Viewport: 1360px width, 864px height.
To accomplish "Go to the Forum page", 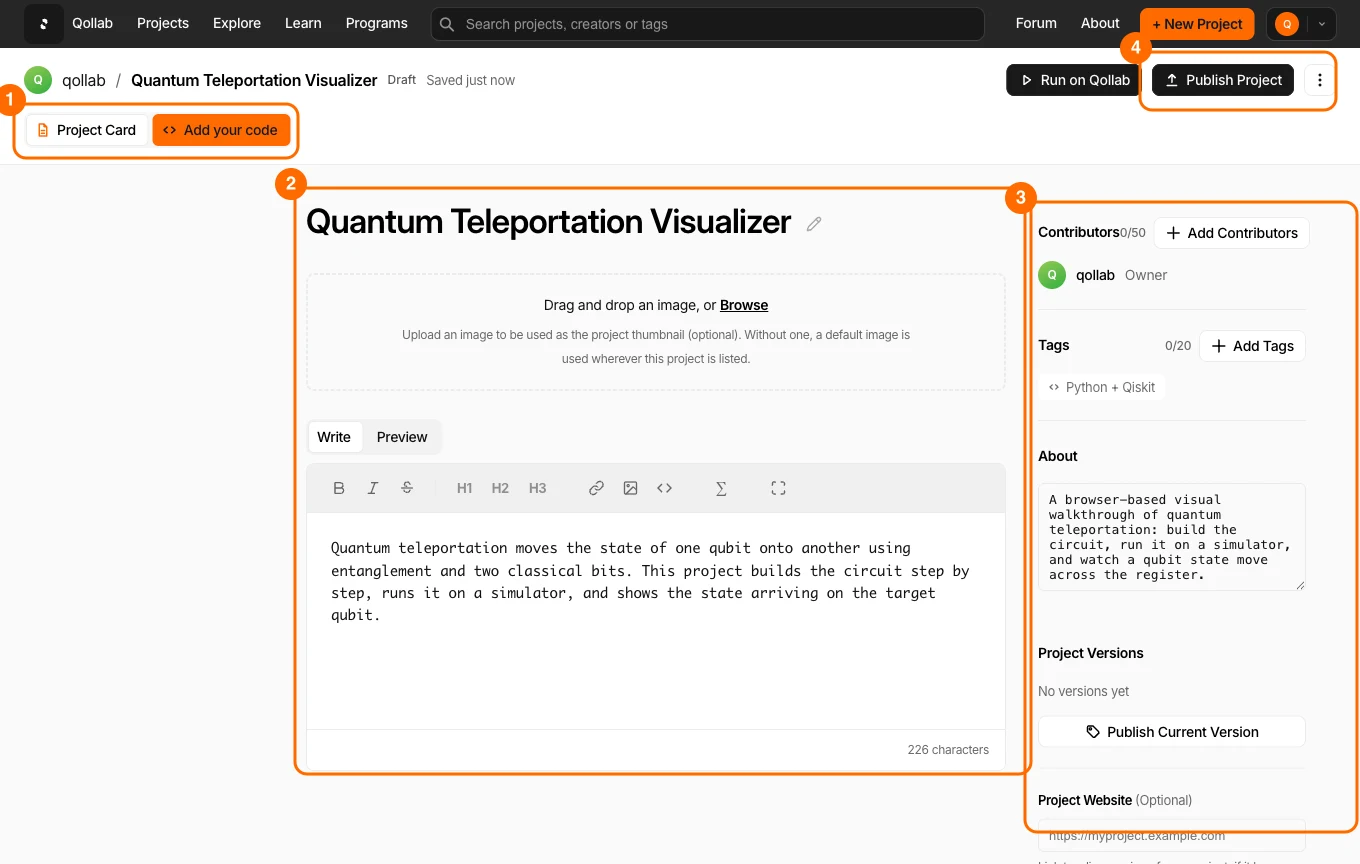I will coord(1036,23).
